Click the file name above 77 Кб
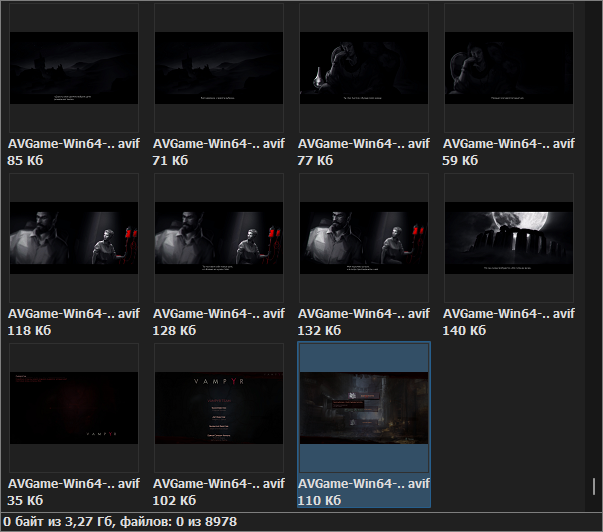 [x=364, y=144]
